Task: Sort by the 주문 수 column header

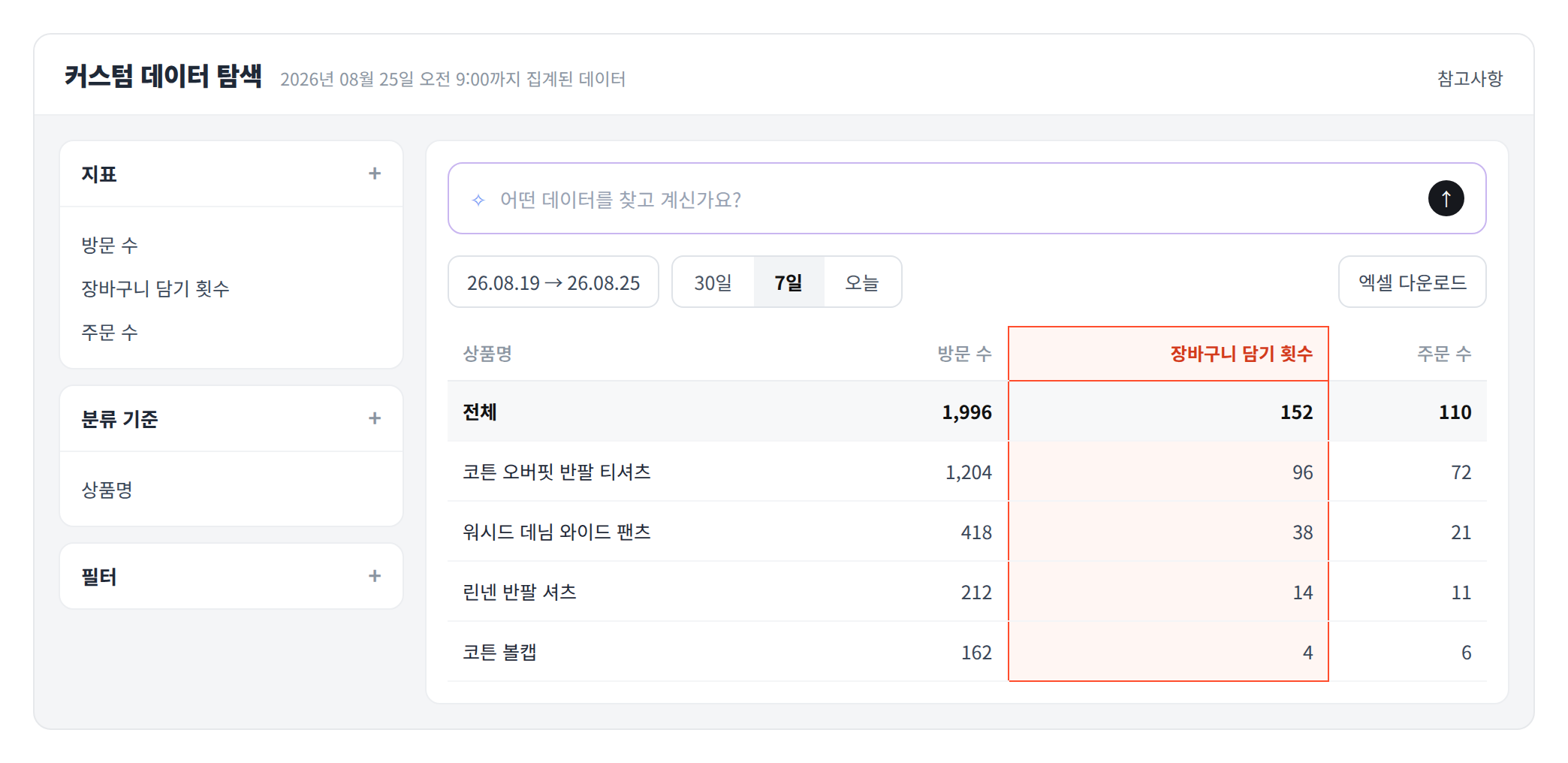Action: click(x=1443, y=353)
